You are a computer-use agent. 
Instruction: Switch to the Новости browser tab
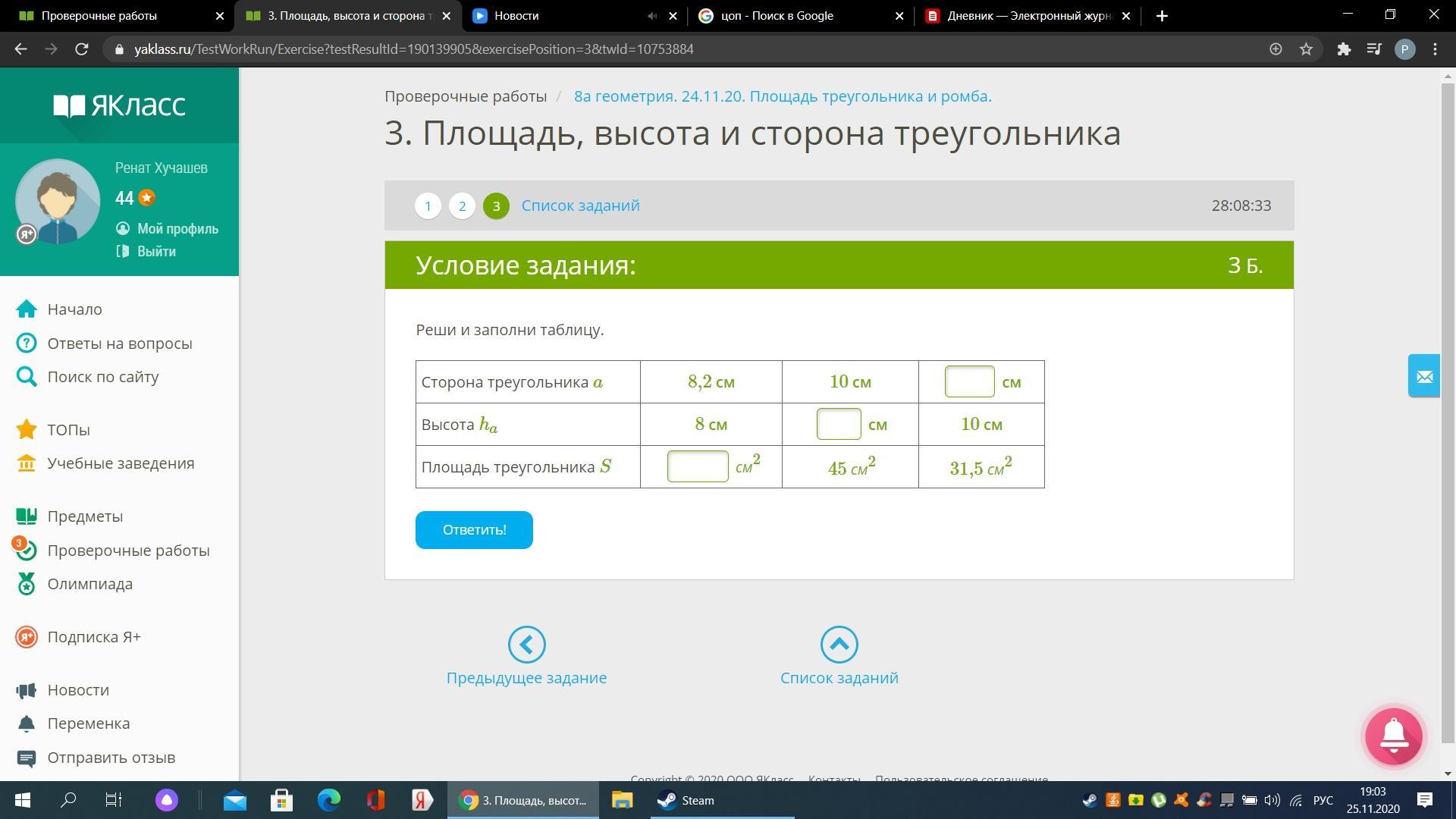561,16
